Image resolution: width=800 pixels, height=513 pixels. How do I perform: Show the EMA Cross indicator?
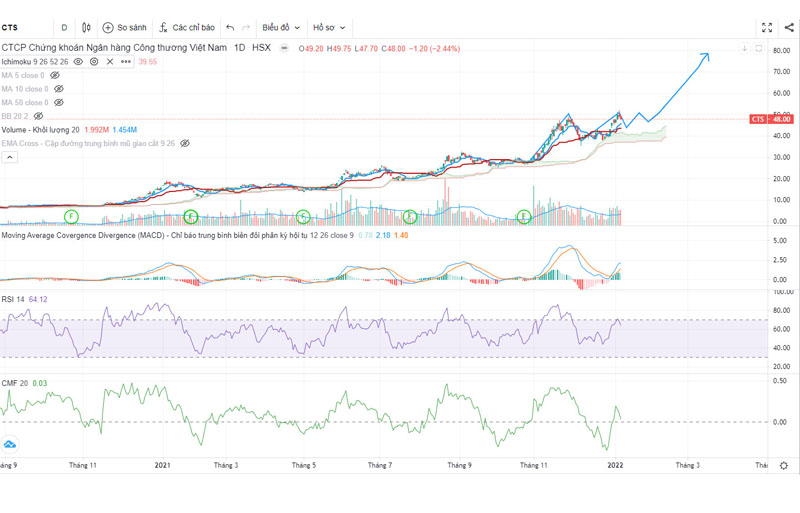[x=185, y=143]
